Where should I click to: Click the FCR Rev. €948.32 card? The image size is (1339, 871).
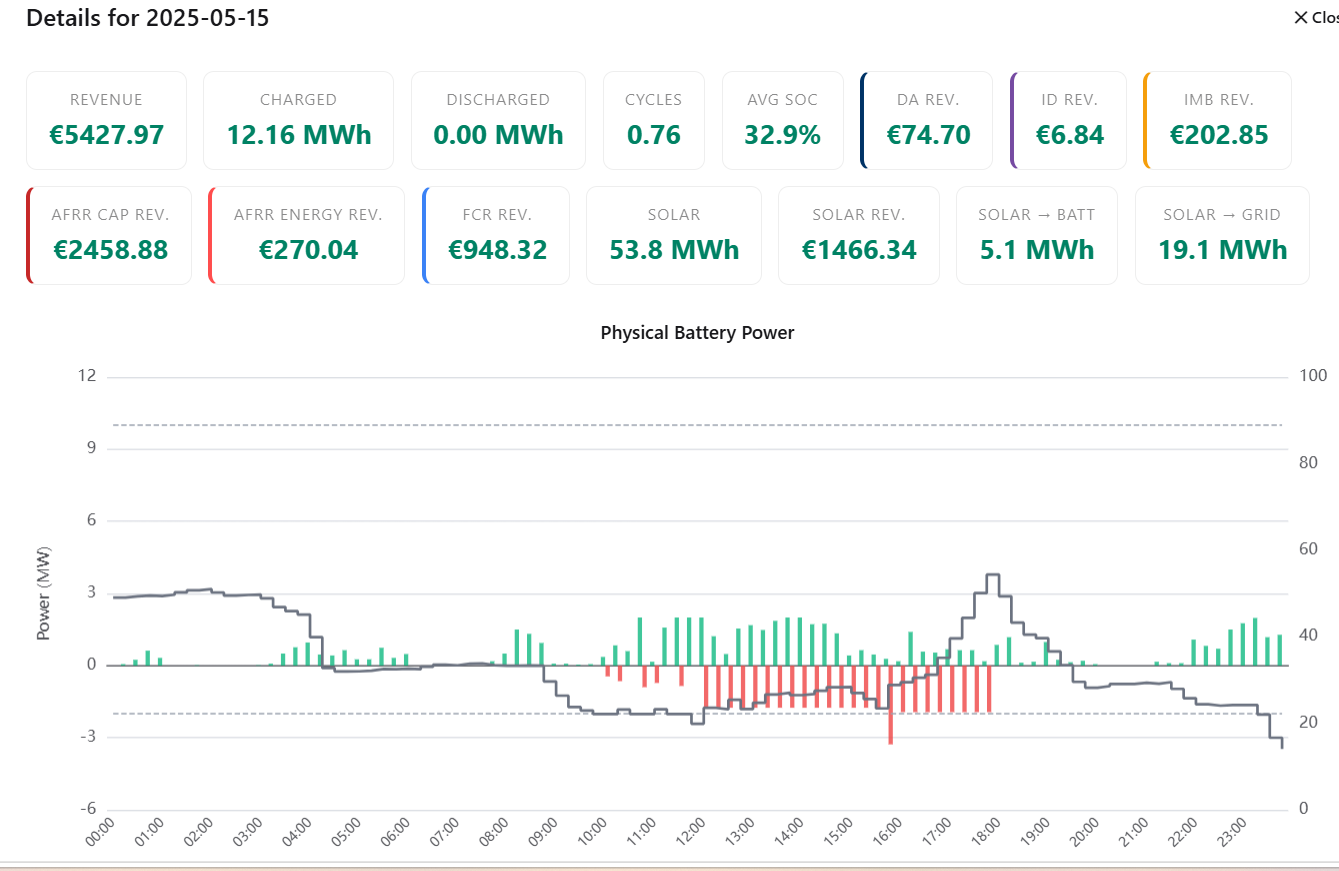point(497,235)
